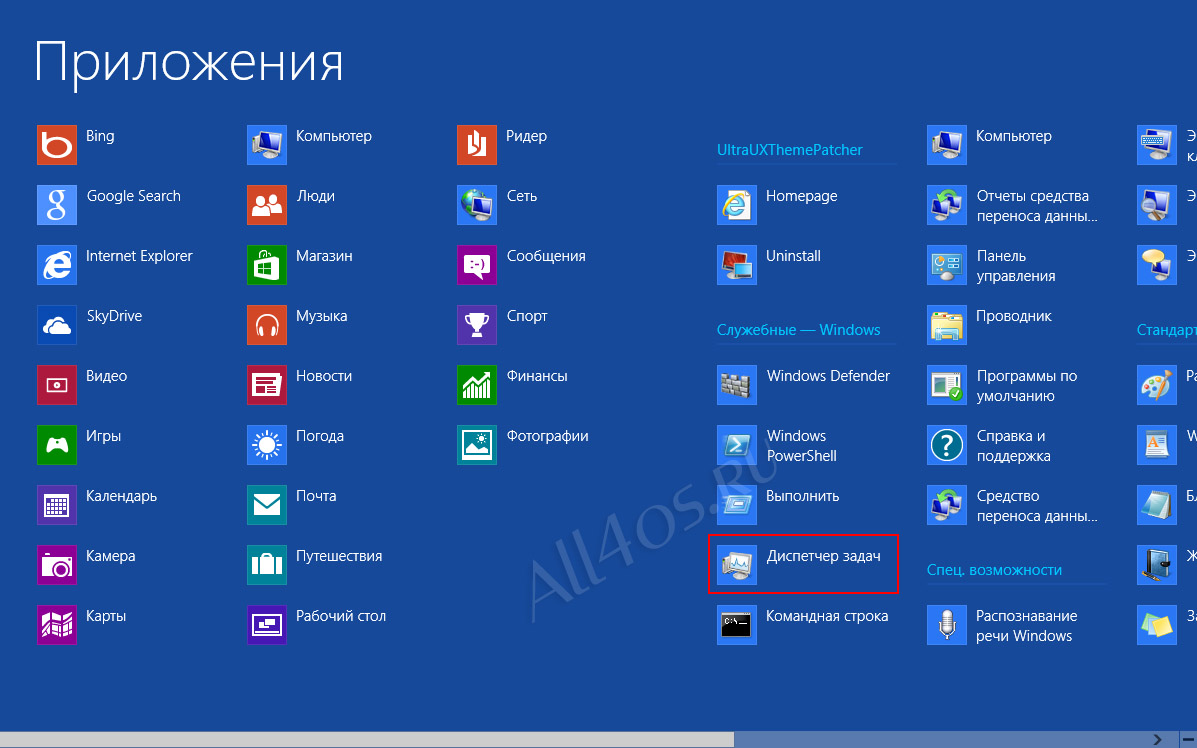Open the Сеть network icon
Viewport: 1197px width, 748px height.
point(476,205)
